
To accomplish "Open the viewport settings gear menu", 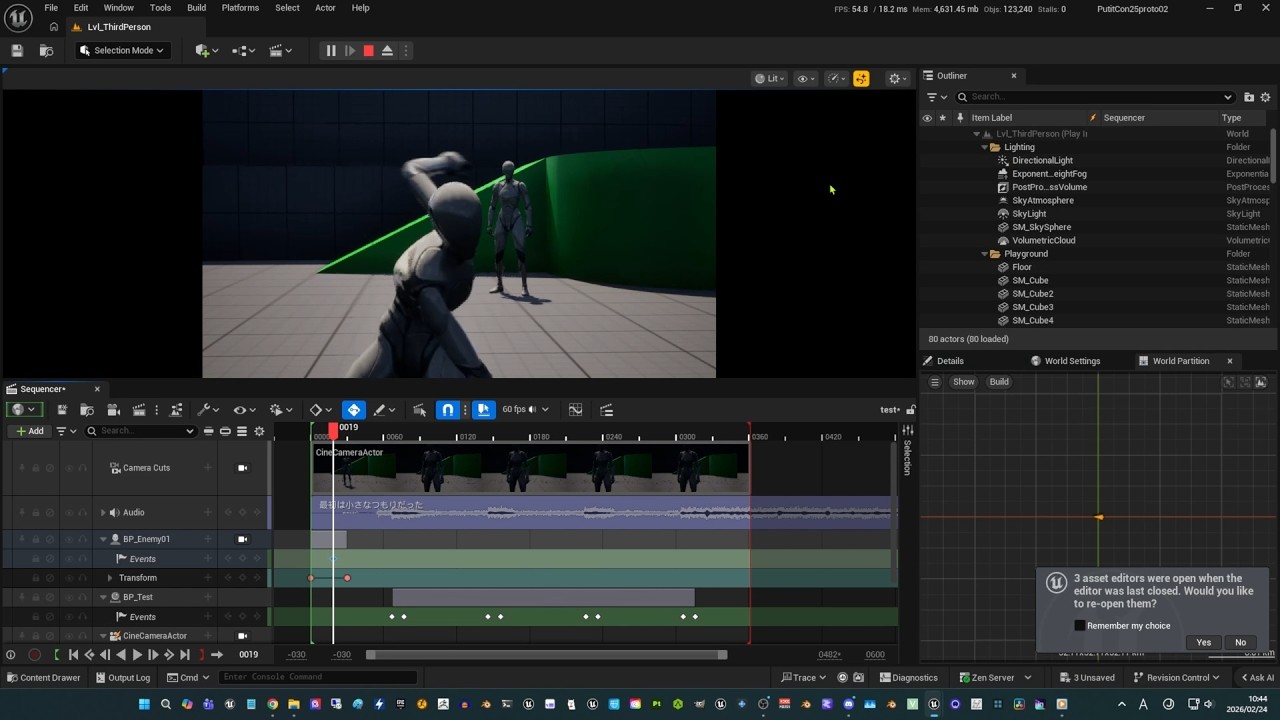I will 898,78.
